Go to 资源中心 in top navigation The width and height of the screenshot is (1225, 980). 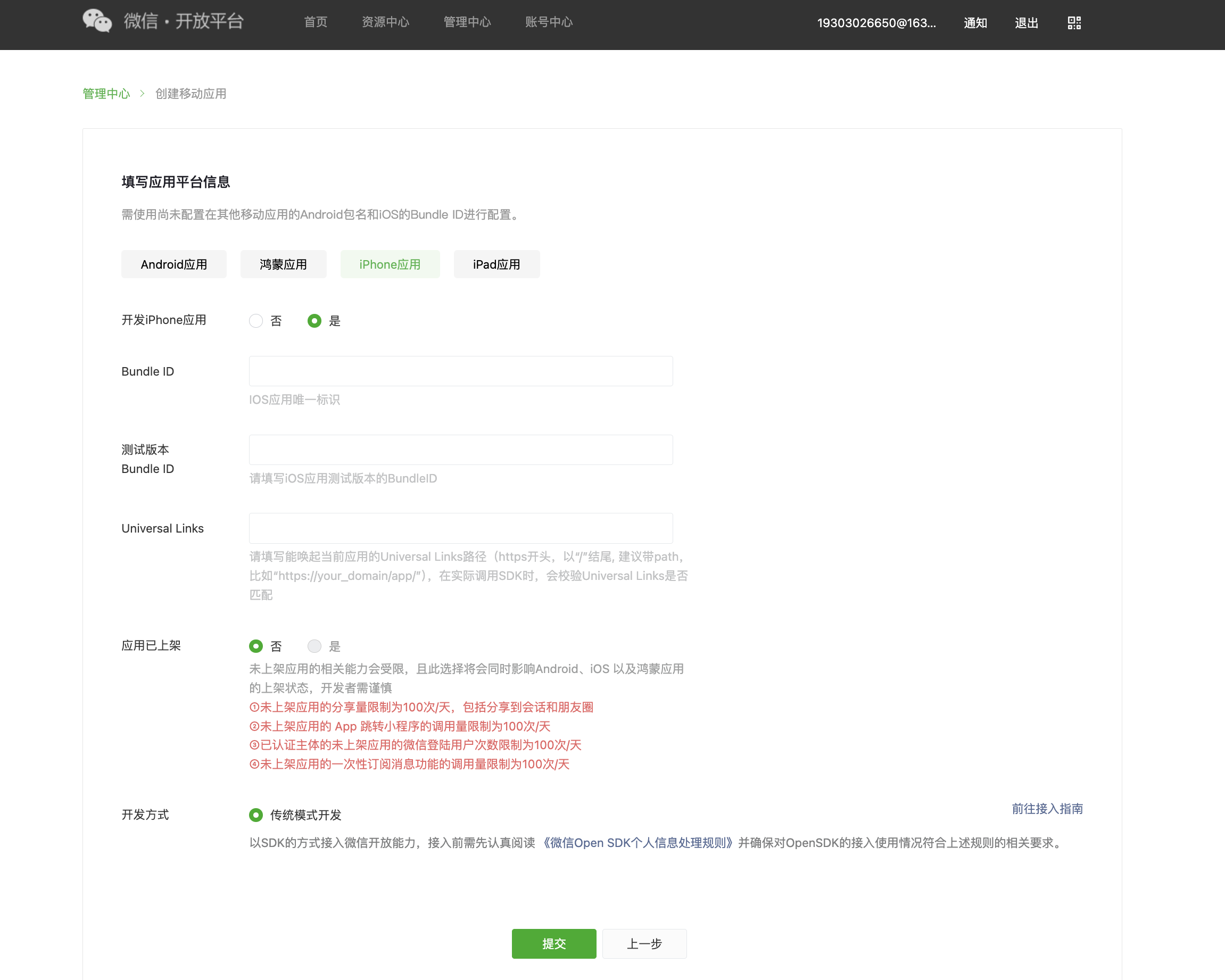tap(385, 22)
